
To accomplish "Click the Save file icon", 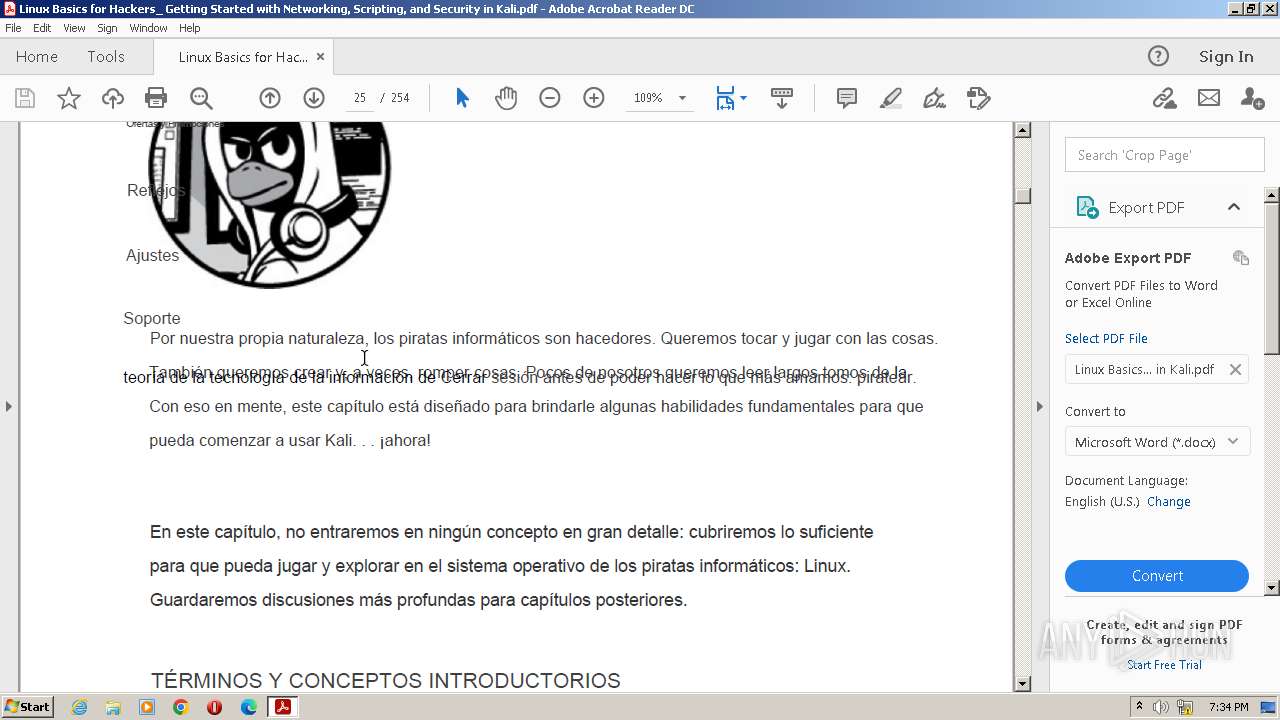I will (x=25, y=98).
